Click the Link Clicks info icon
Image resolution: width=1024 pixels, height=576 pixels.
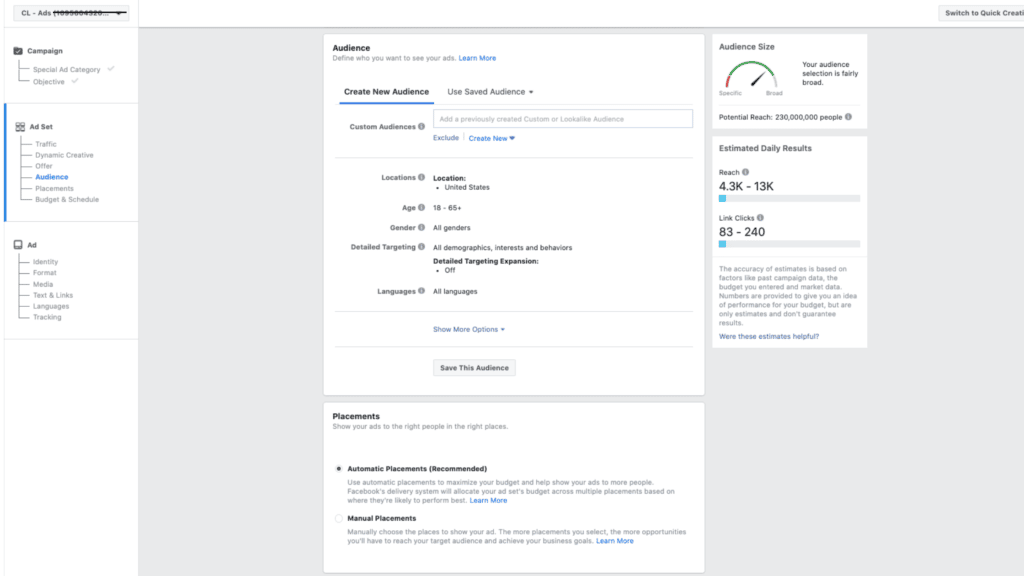pyautogui.click(x=760, y=218)
